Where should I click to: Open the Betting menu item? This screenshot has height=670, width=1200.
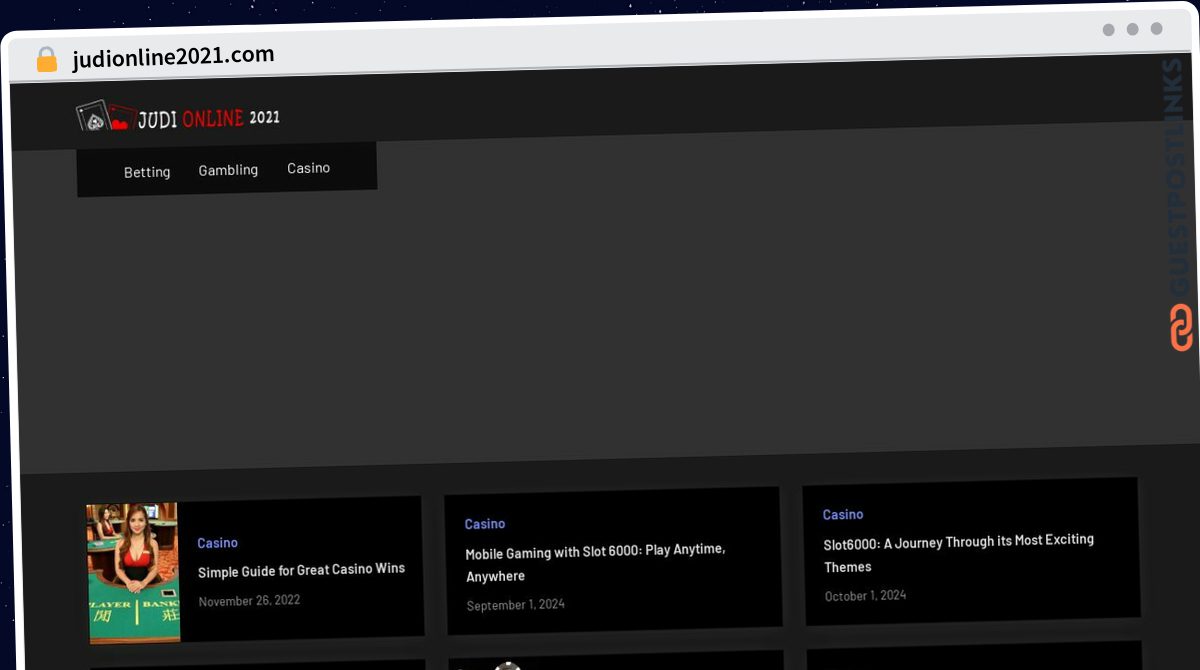click(x=147, y=172)
